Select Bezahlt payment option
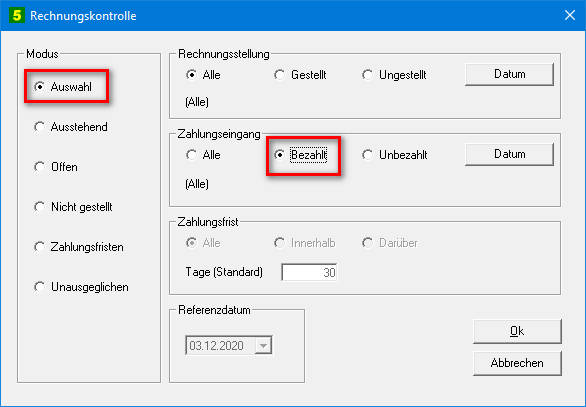Screen dimensions: 586x407 300,155
